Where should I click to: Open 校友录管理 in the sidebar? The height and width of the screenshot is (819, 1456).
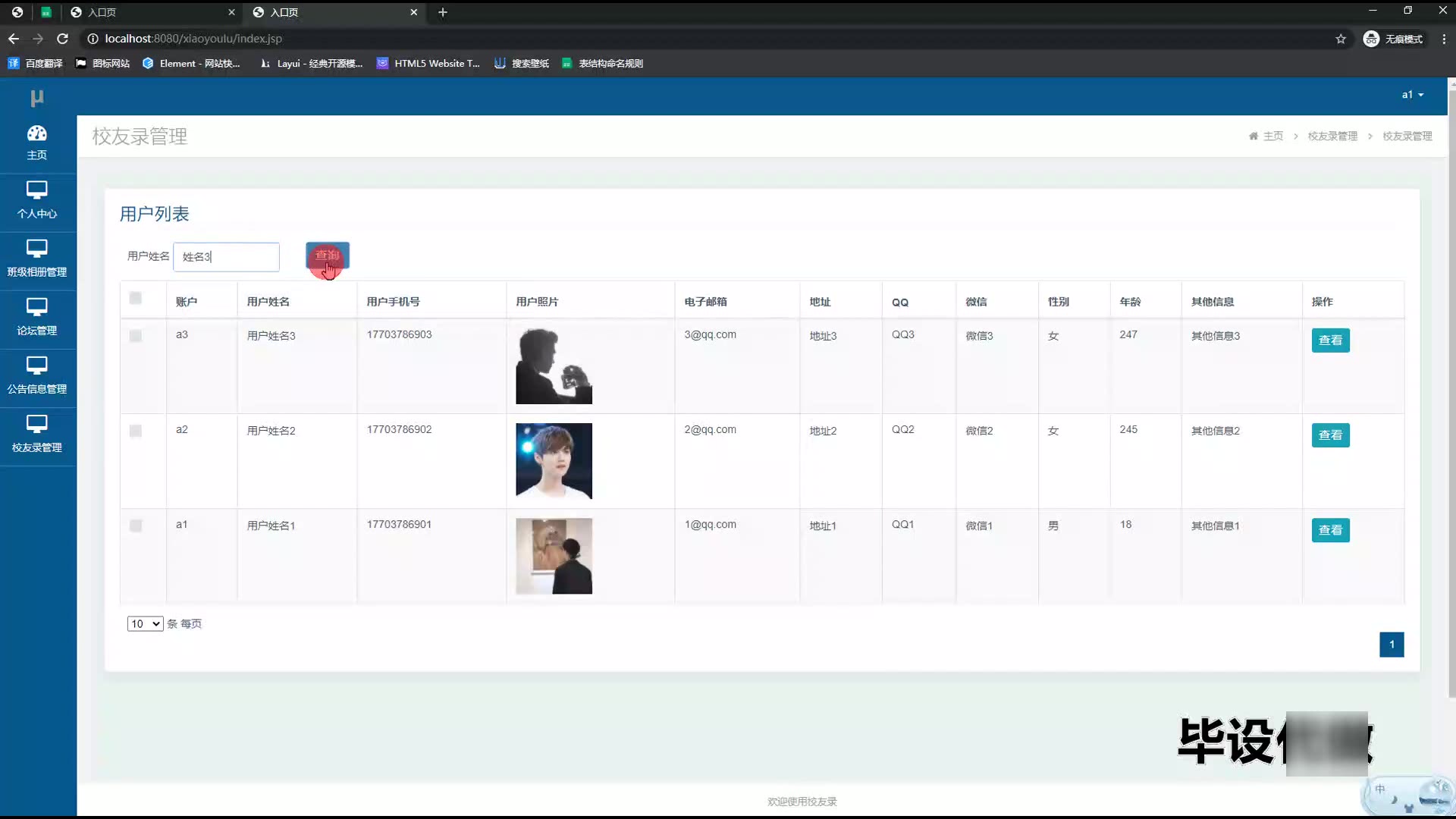point(37,435)
